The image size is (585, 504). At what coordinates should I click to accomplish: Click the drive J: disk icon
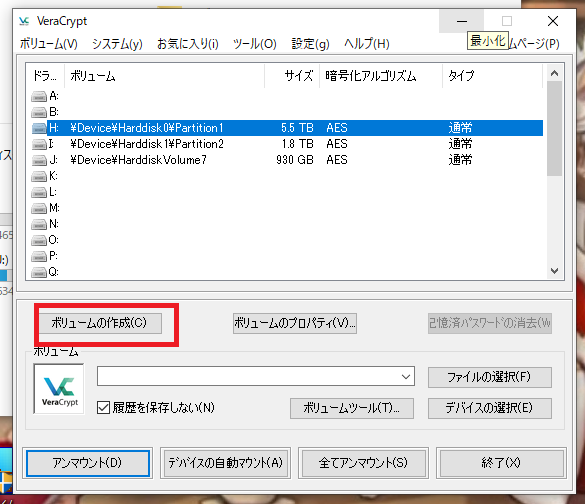[39, 160]
